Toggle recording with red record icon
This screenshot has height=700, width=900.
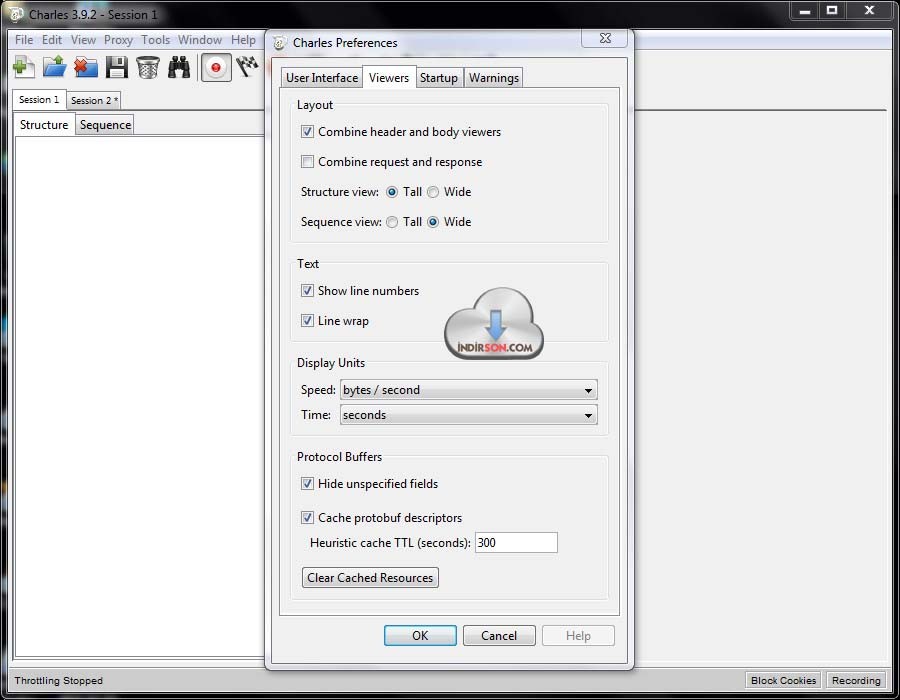pyautogui.click(x=216, y=68)
